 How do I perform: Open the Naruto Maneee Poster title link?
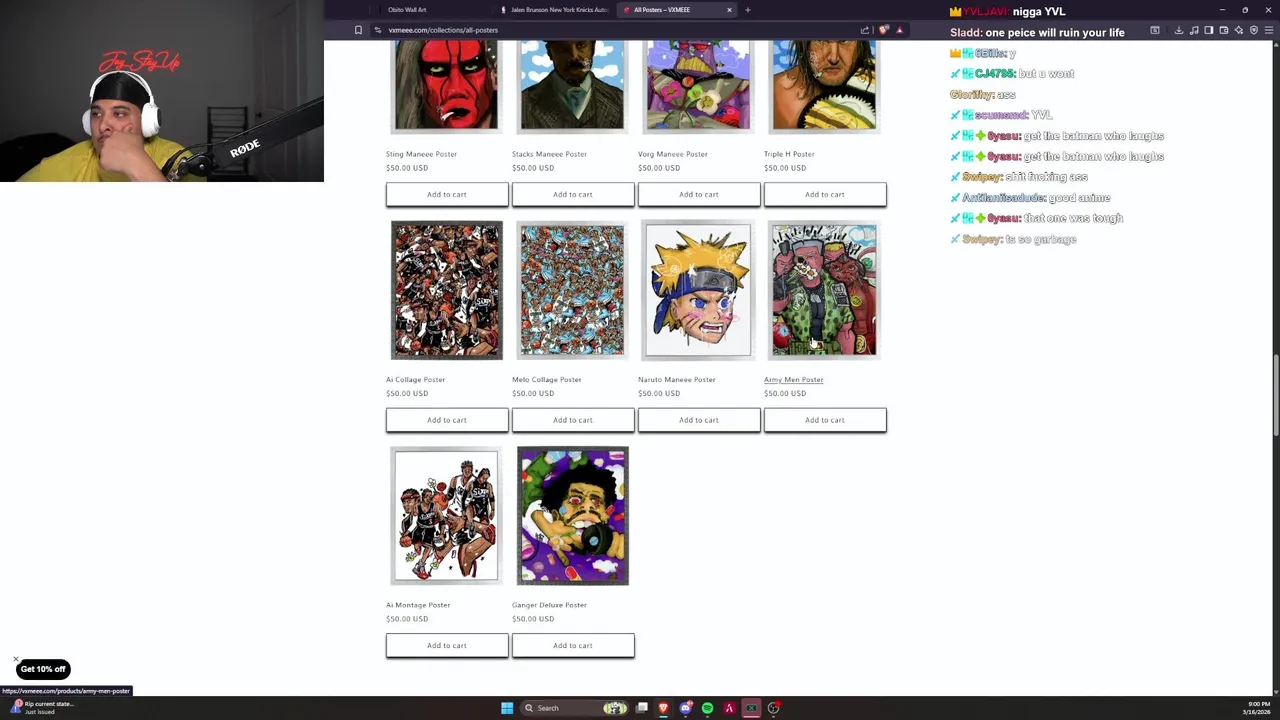pyautogui.click(x=676, y=380)
